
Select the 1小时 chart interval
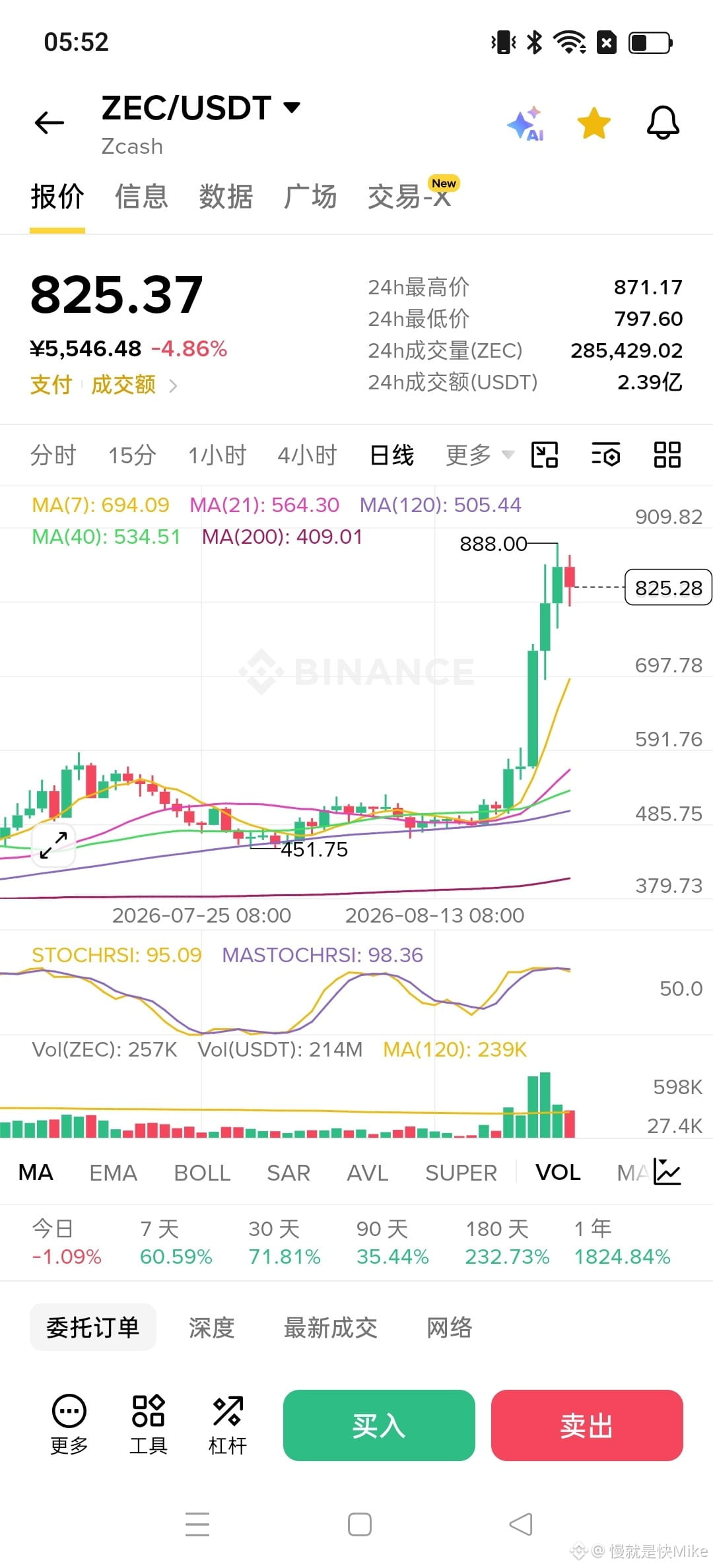pyautogui.click(x=217, y=455)
